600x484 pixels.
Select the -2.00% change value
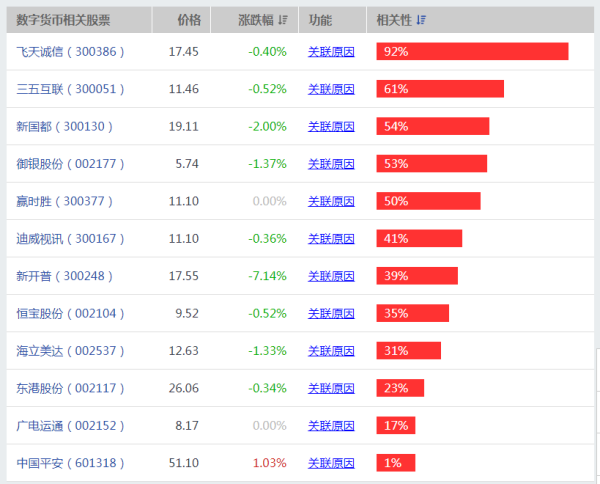tap(267, 126)
